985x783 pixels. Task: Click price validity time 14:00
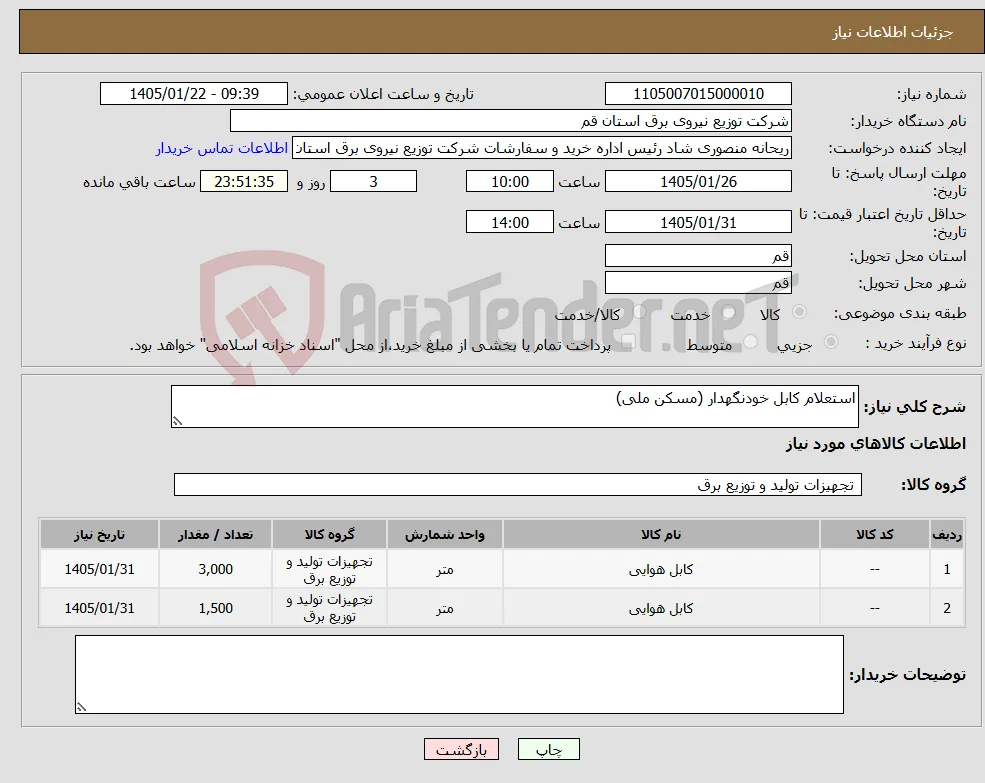pyautogui.click(x=509, y=222)
